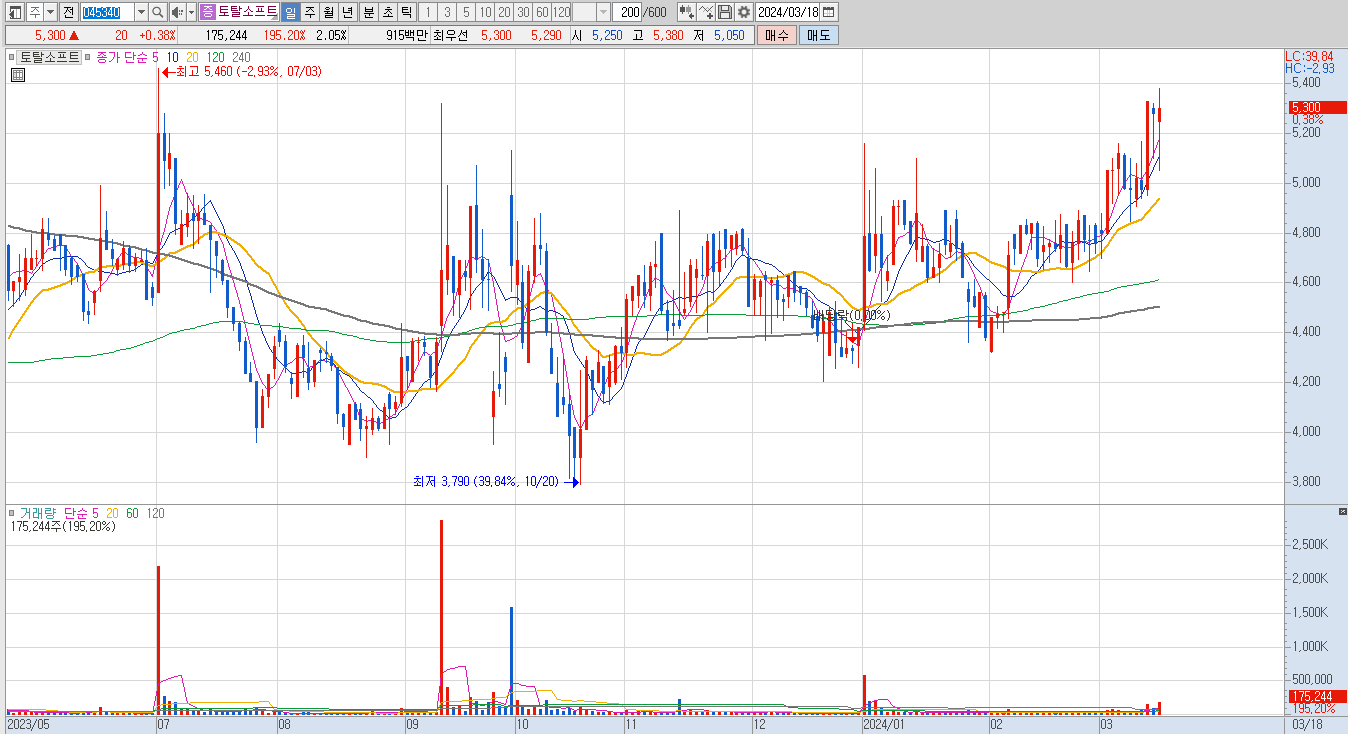Choose the 120 interval button
1348x734 pixels.
(x=561, y=12)
